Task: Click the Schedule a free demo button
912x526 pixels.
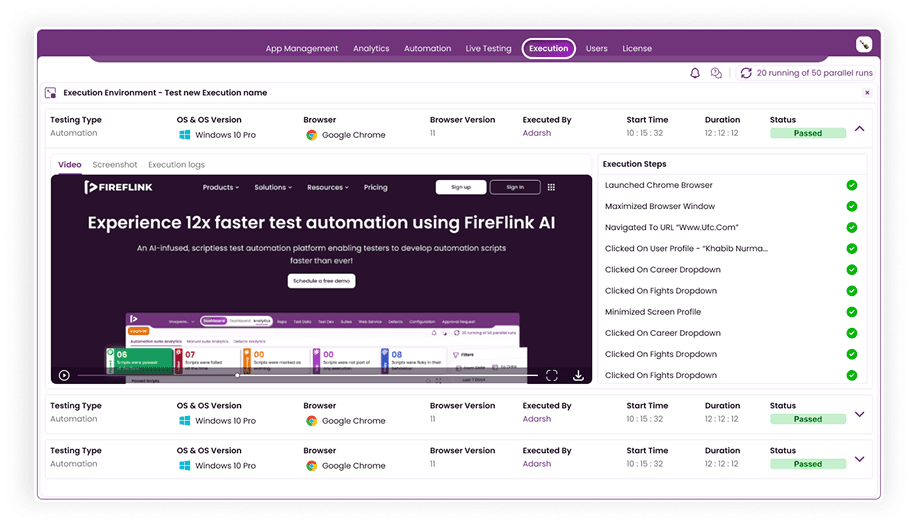Action: tap(321, 281)
